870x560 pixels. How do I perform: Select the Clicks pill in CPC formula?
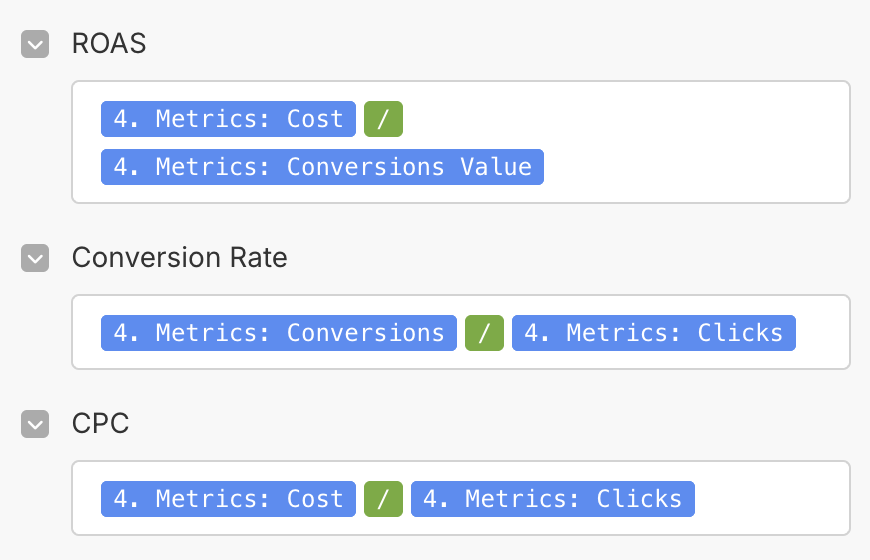tap(553, 499)
